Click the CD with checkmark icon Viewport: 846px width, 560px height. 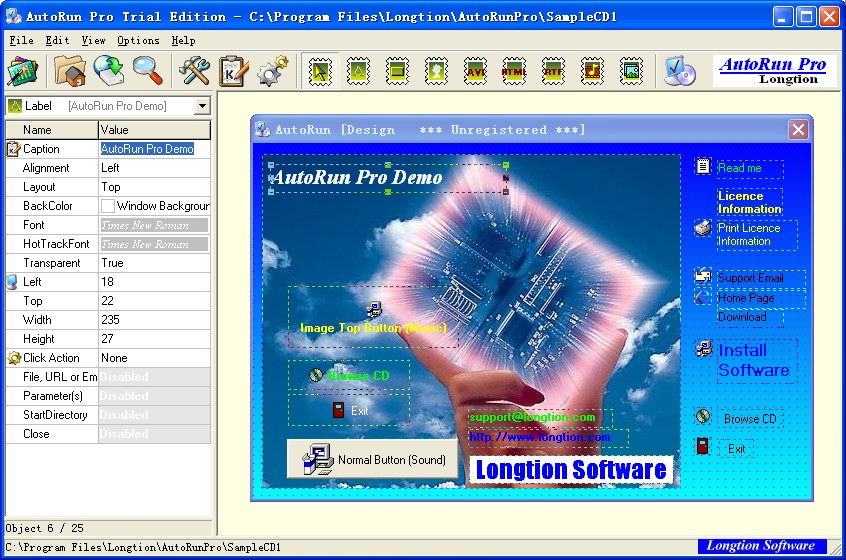pos(680,71)
